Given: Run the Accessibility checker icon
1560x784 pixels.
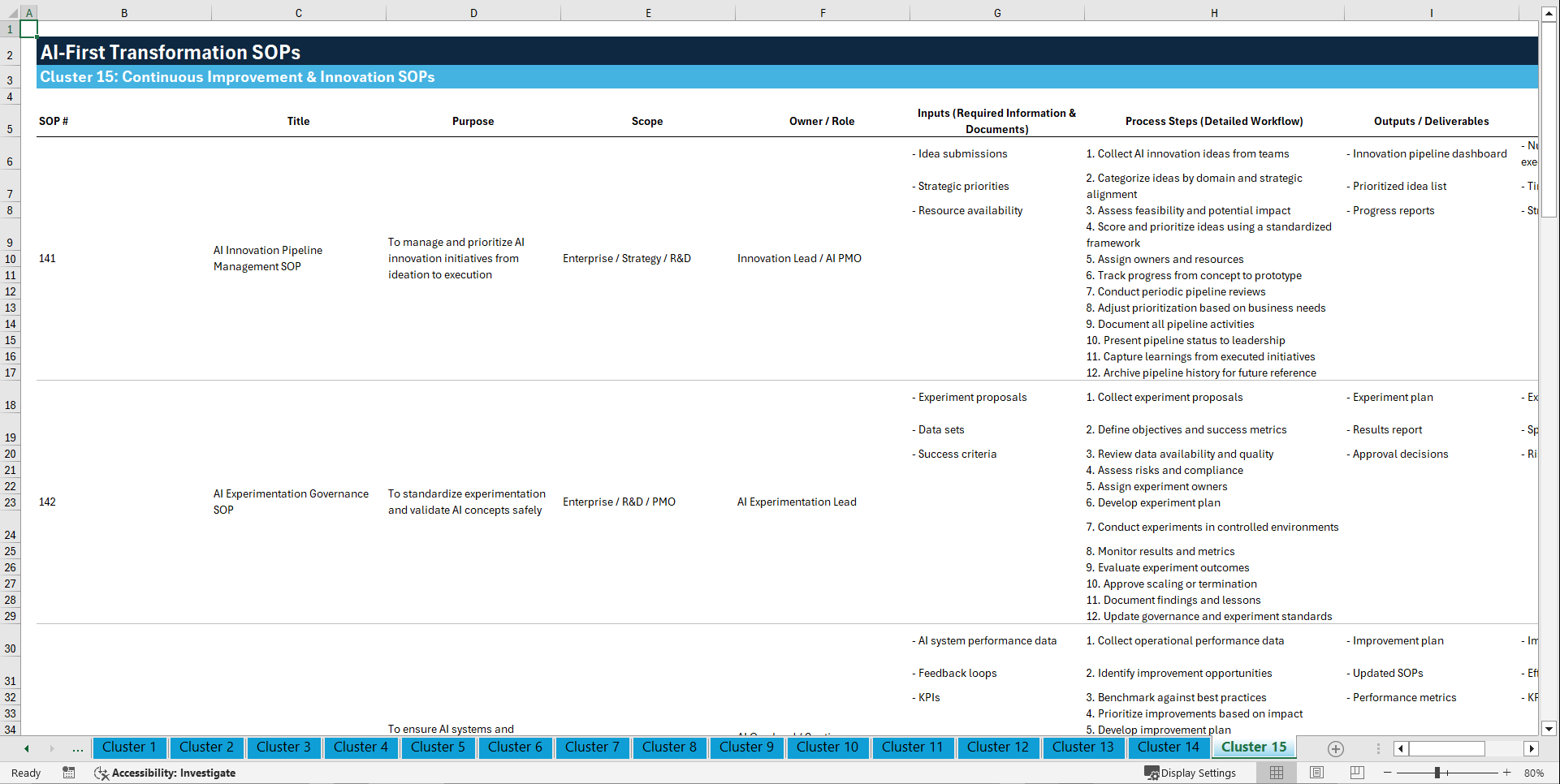Looking at the screenshot, I should pyautogui.click(x=102, y=773).
